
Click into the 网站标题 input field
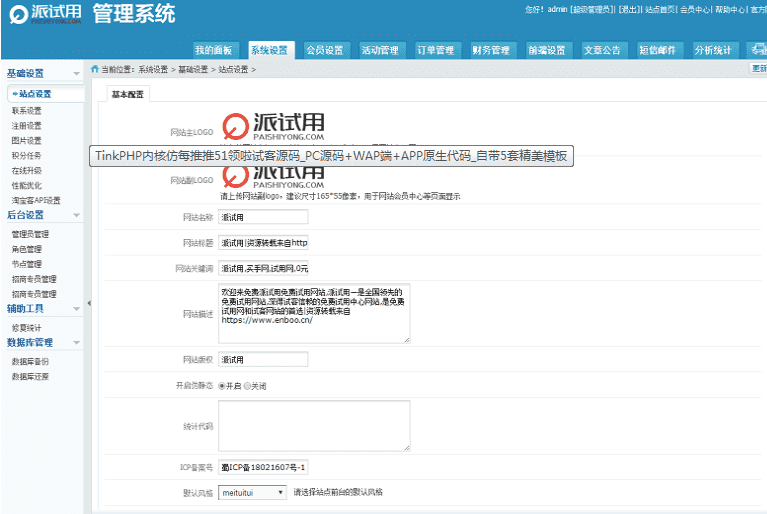[x=263, y=243]
